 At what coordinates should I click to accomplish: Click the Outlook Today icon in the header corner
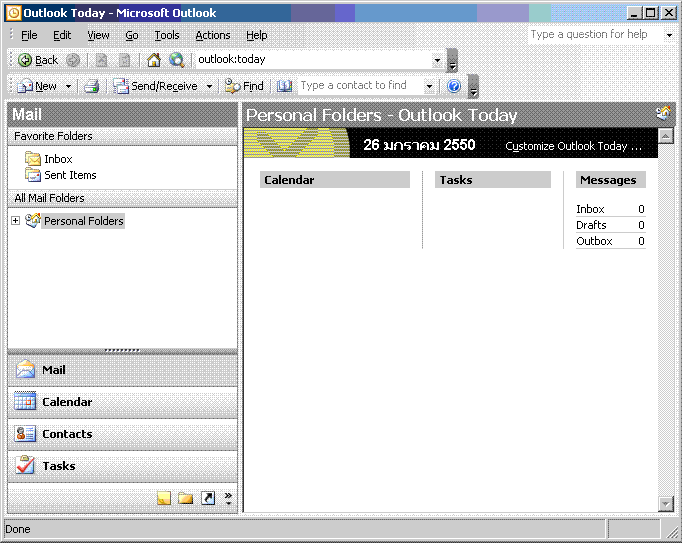(664, 114)
